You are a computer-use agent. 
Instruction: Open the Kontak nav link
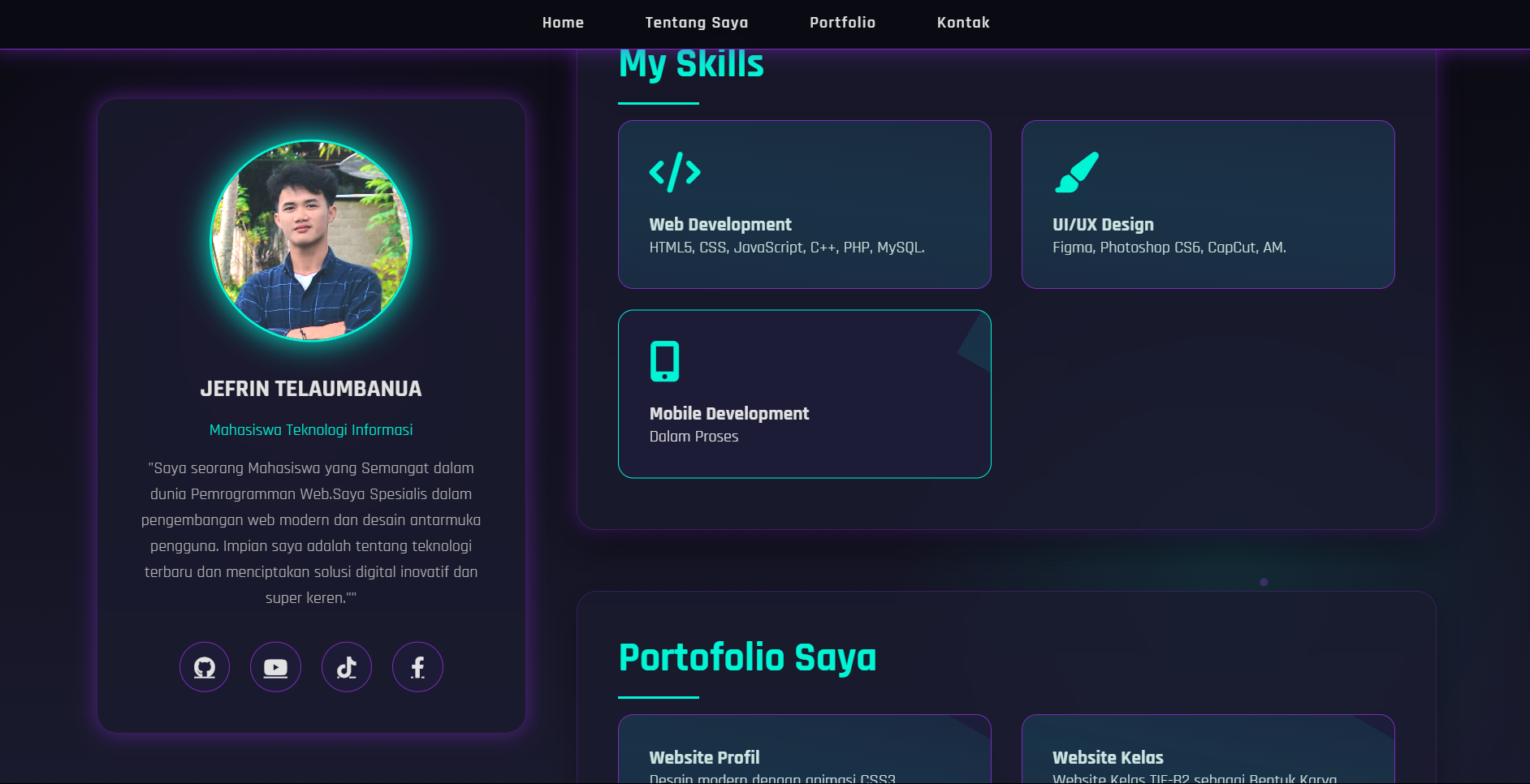[963, 23]
